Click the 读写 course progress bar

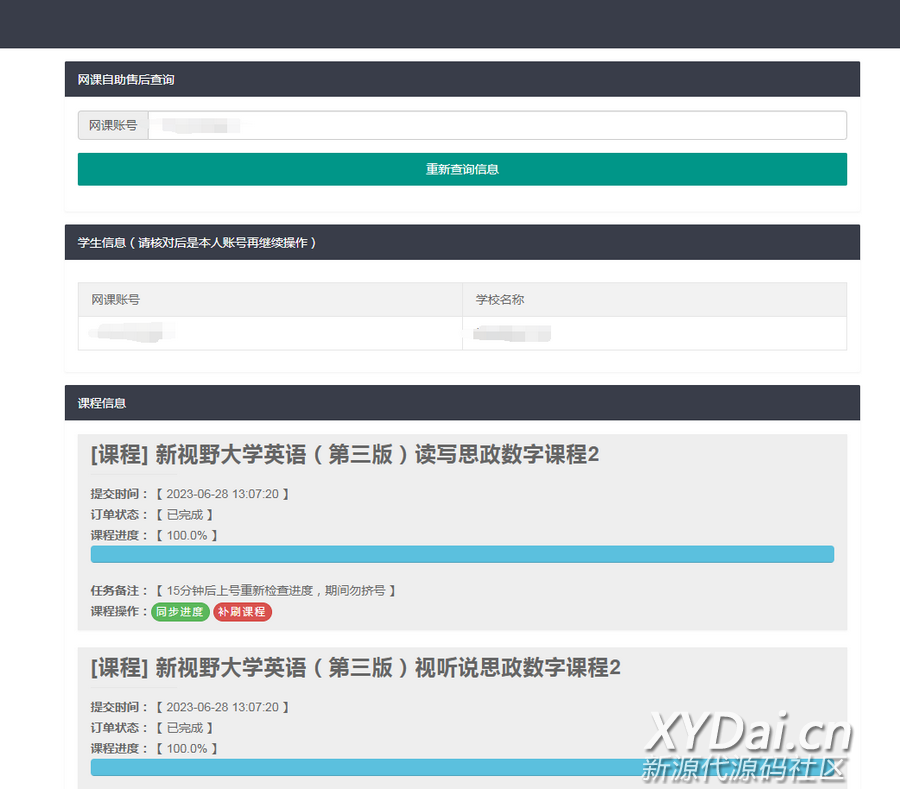pyautogui.click(x=462, y=554)
